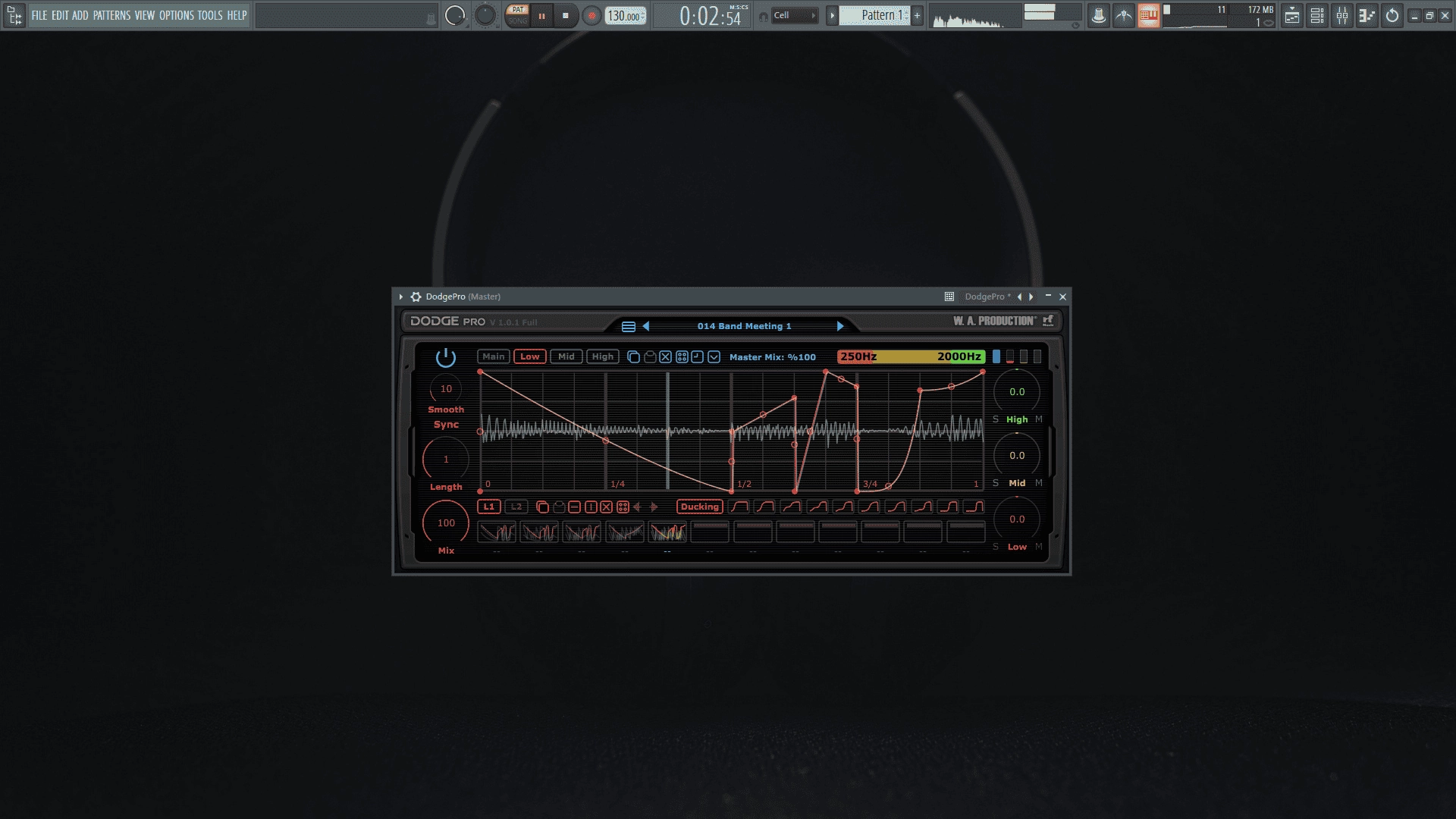Open DodgePro plugin settings gear

(x=416, y=297)
